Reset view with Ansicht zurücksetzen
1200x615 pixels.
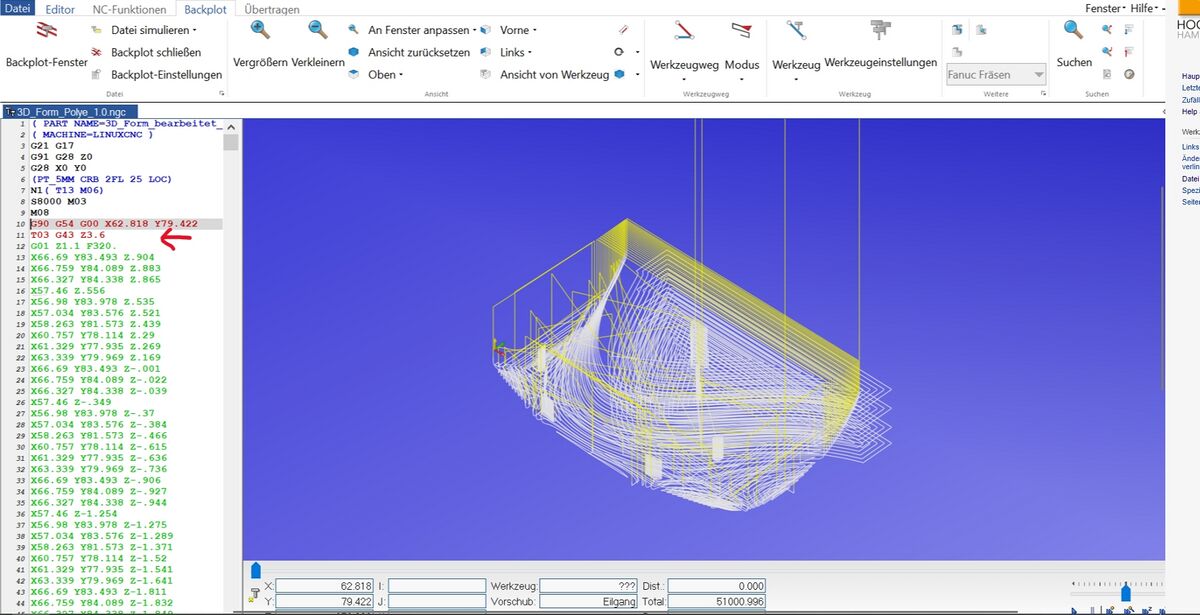coord(418,52)
